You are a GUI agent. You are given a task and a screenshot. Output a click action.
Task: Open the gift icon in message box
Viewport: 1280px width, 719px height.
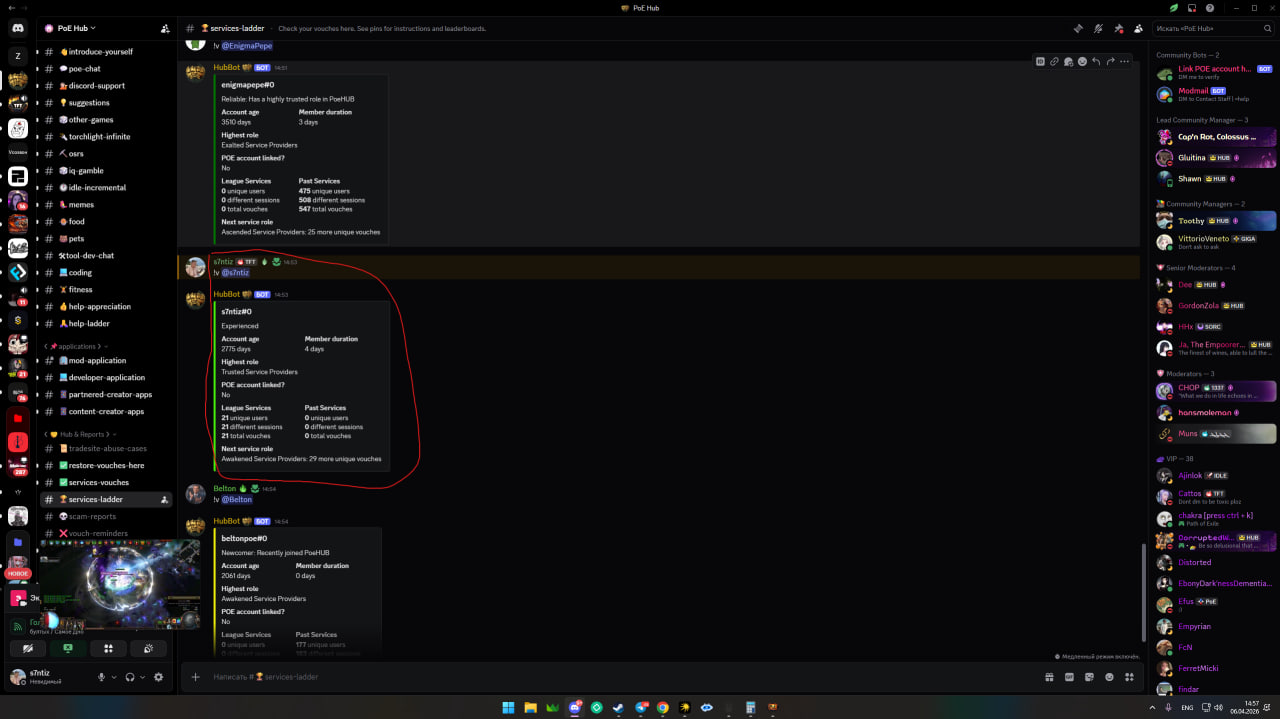pos(1049,677)
